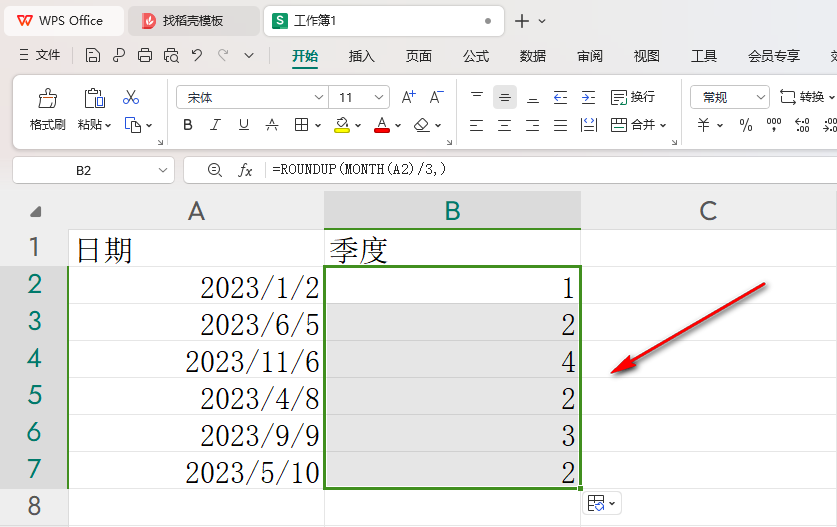Align text to top of cell

(x=477, y=97)
